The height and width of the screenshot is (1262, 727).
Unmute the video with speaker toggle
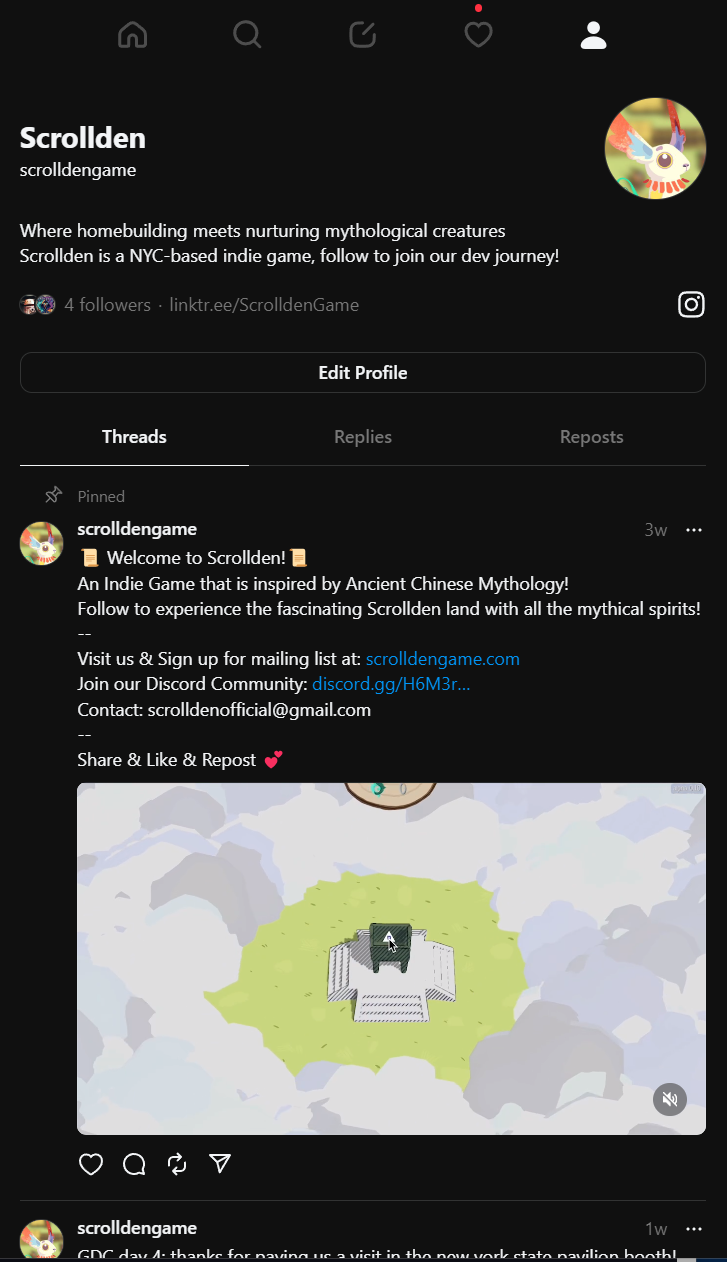point(670,1100)
